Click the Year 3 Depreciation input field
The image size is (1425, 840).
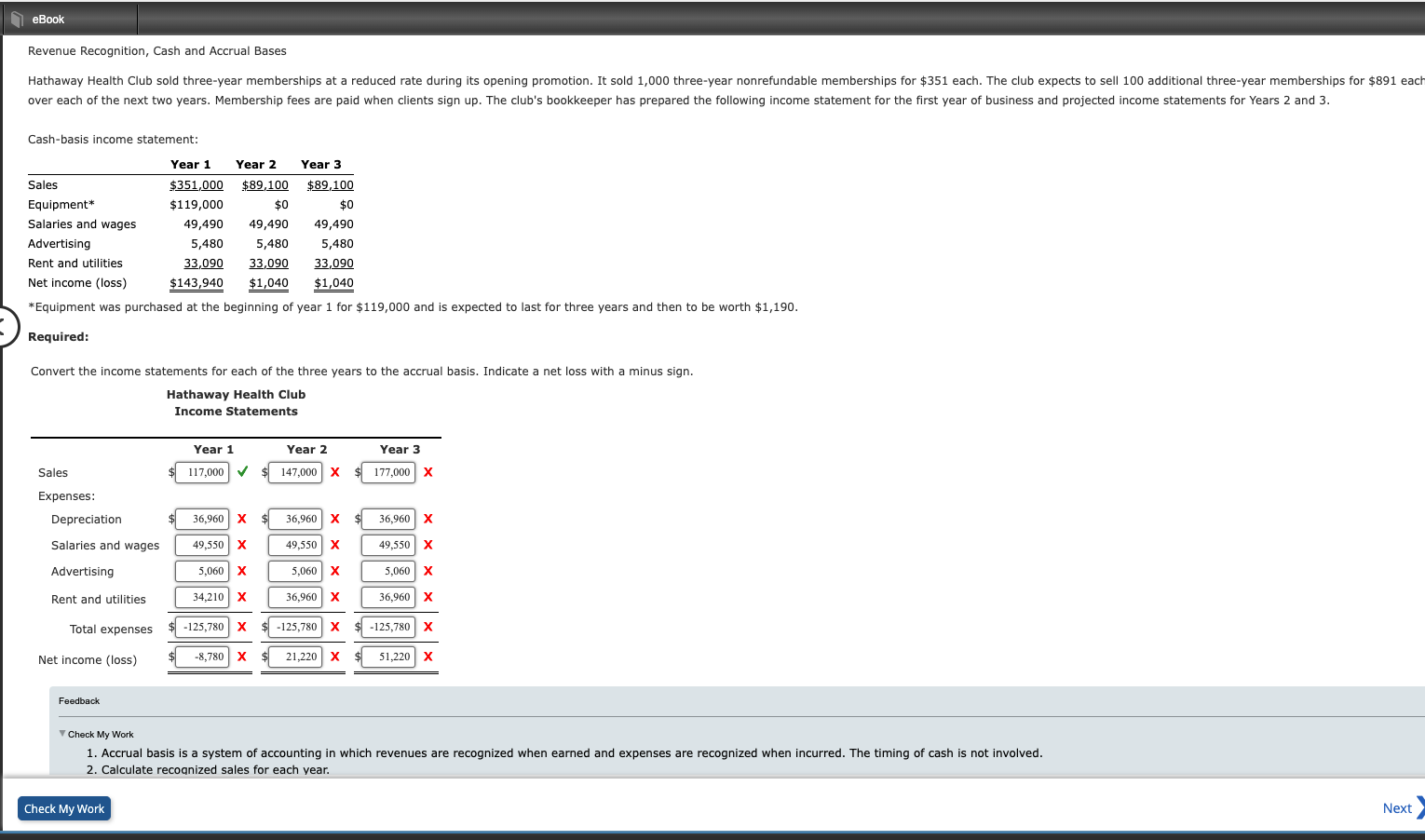pos(388,519)
